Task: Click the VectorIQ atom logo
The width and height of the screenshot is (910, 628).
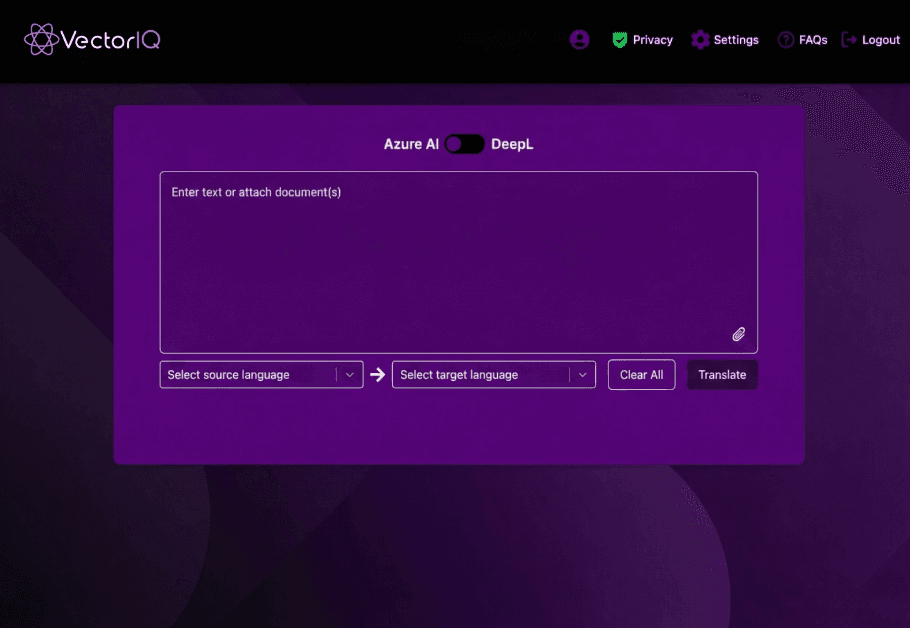Action: click(x=41, y=40)
